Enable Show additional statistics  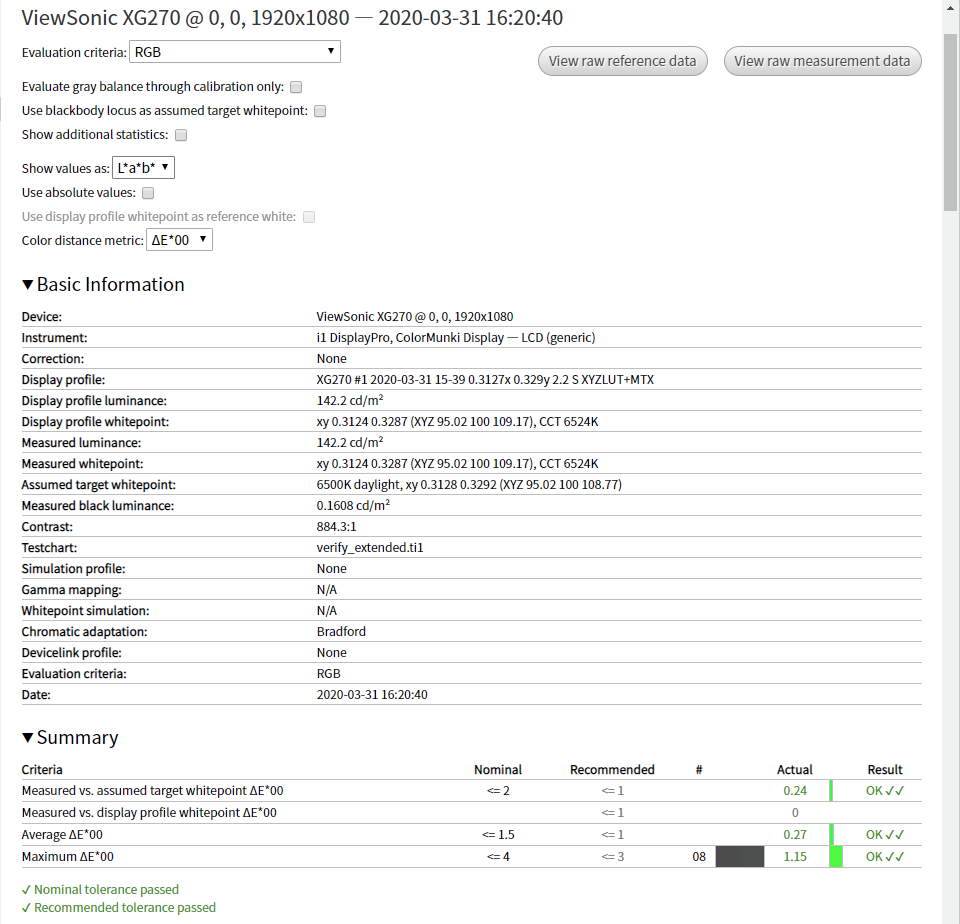click(x=180, y=134)
